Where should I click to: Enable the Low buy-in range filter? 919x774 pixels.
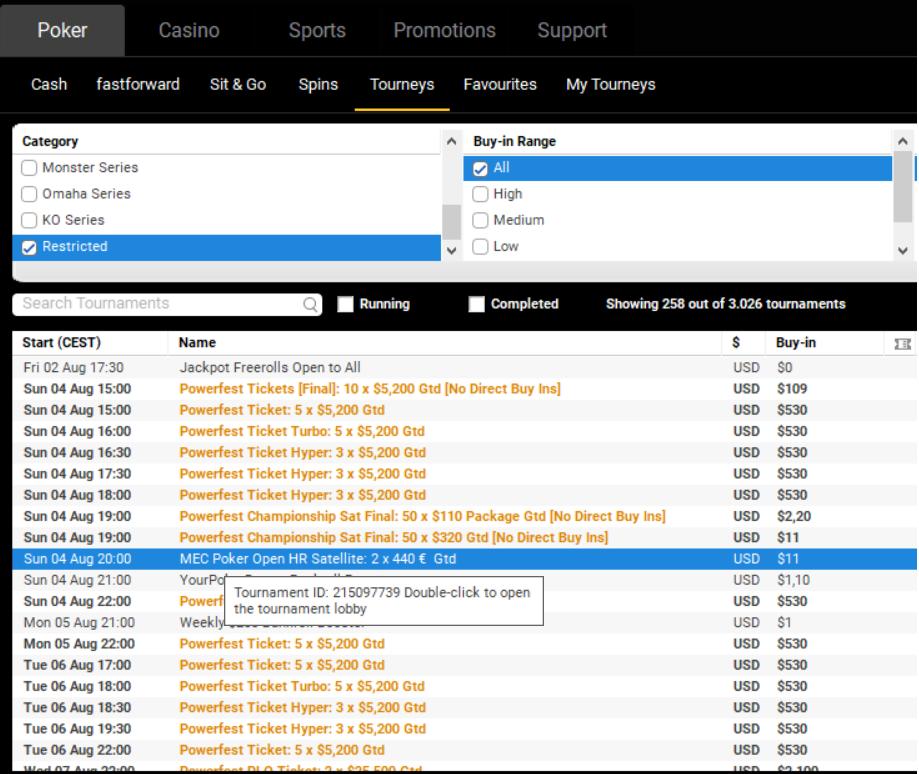480,247
